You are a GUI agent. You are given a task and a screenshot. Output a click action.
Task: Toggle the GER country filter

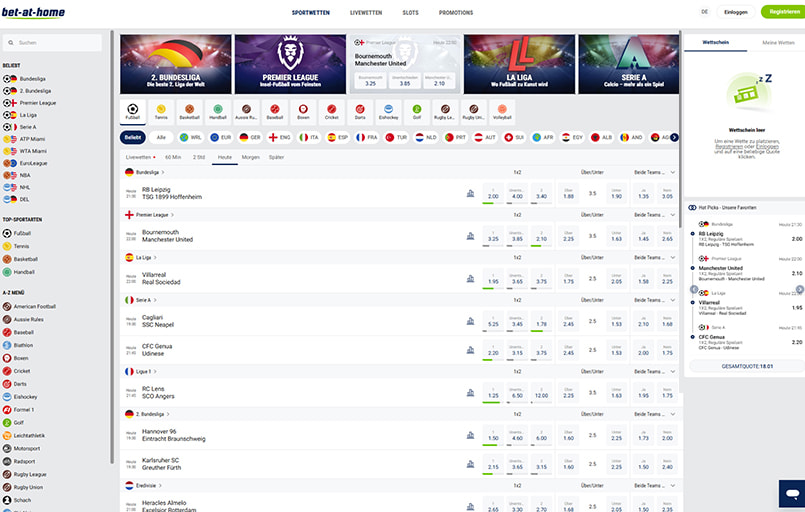click(250, 138)
